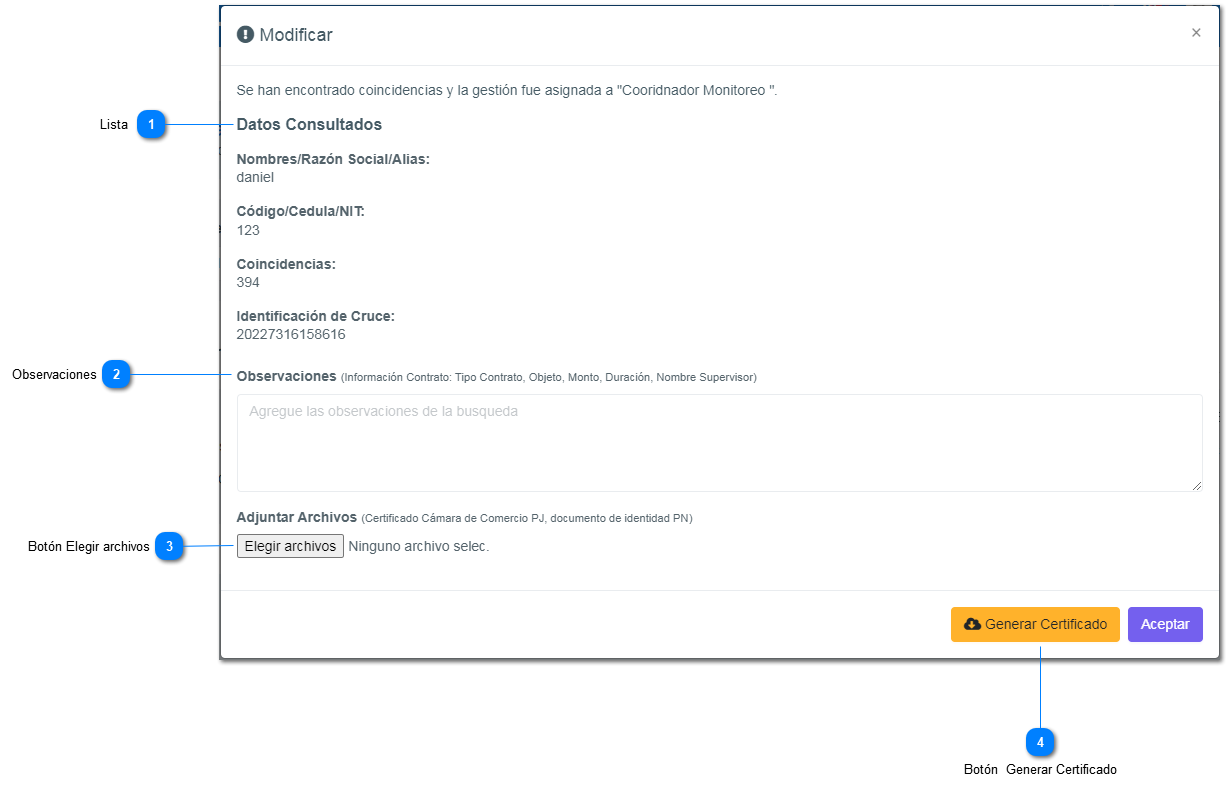Click the Identificación de Cruce value 20227316158616

pos(291,334)
